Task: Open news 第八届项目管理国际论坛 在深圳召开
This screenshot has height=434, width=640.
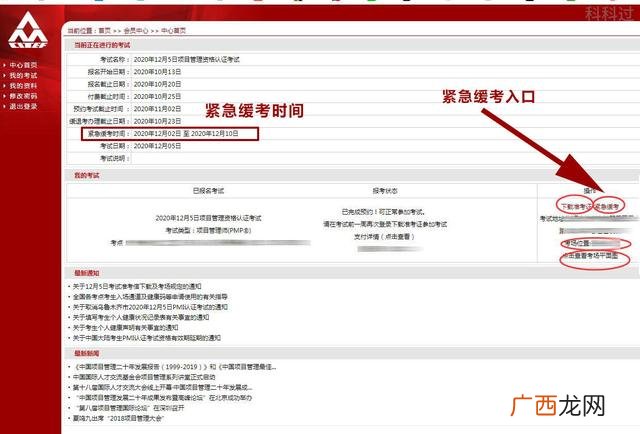Action: (x=129, y=408)
